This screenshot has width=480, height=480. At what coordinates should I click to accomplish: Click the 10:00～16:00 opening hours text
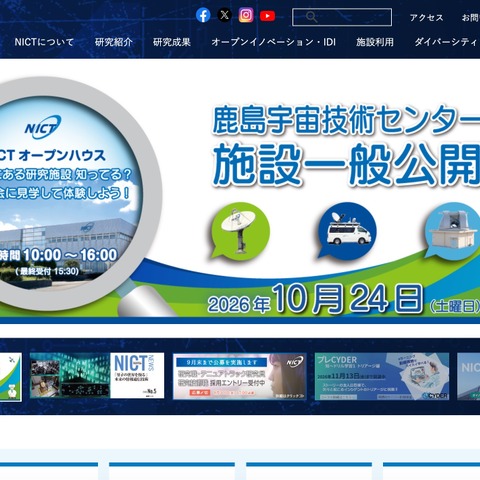[70, 255]
